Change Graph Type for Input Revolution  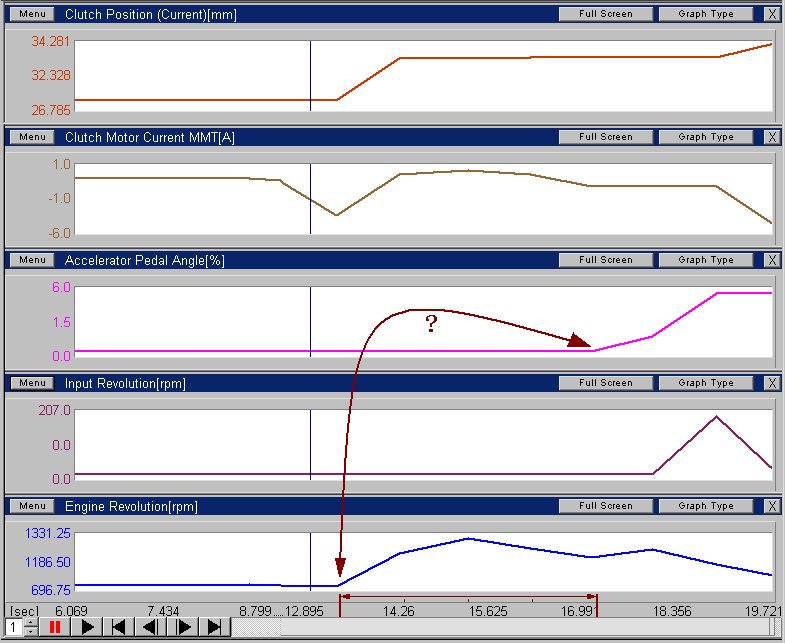click(706, 383)
